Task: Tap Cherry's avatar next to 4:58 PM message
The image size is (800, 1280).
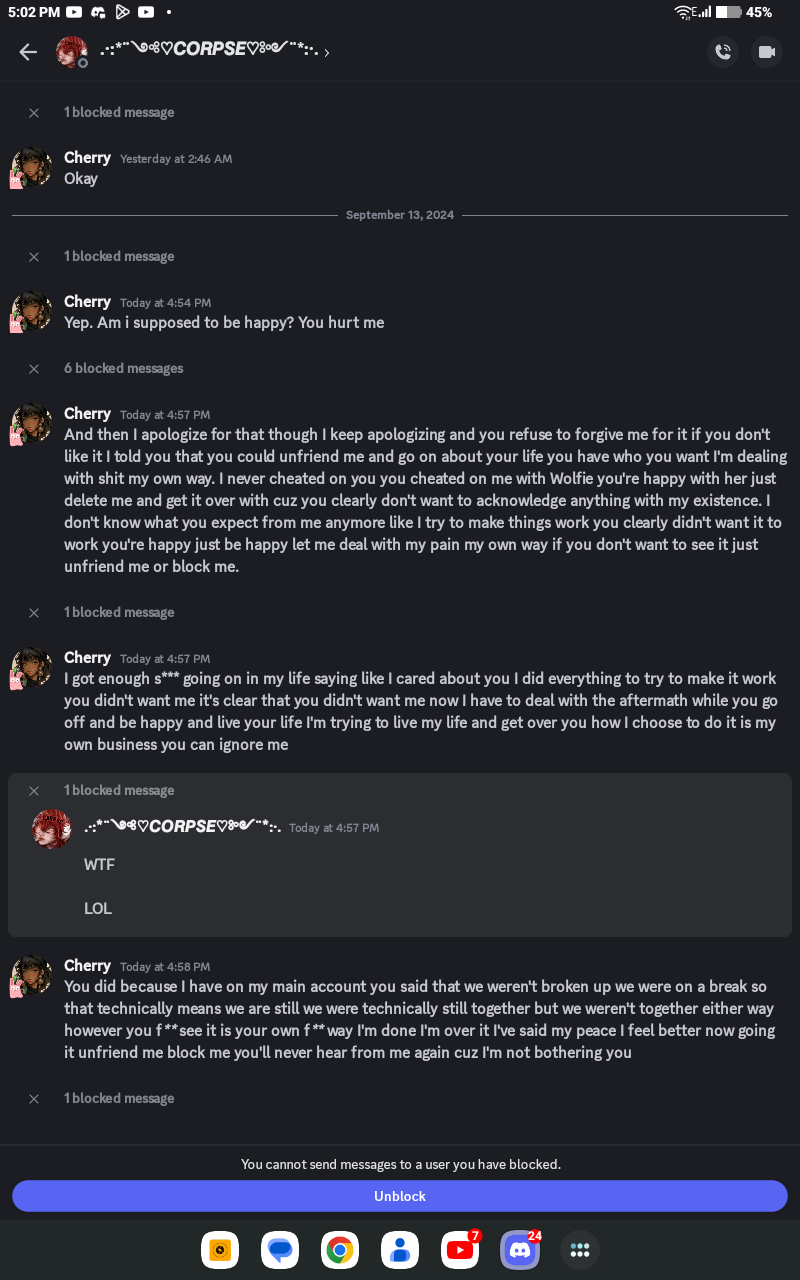Action: pos(32,975)
